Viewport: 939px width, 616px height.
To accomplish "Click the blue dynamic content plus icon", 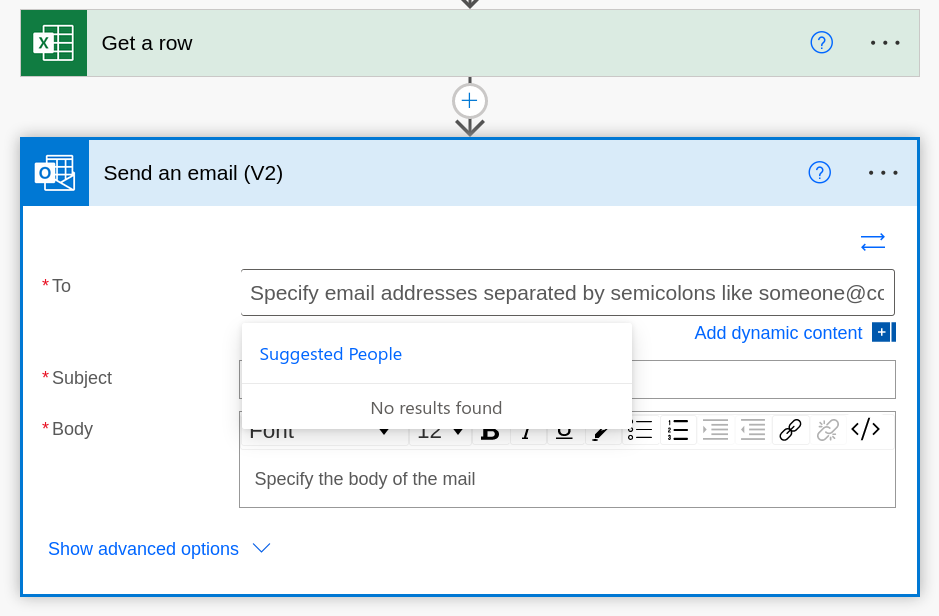I will [x=883, y=332].
